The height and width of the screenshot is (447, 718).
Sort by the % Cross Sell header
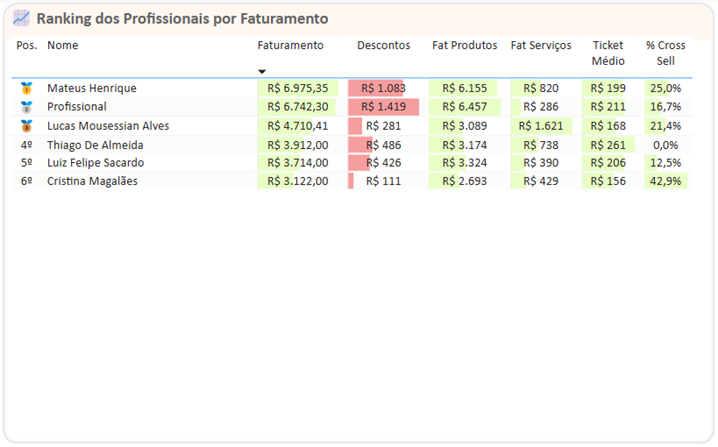[665, 53]
